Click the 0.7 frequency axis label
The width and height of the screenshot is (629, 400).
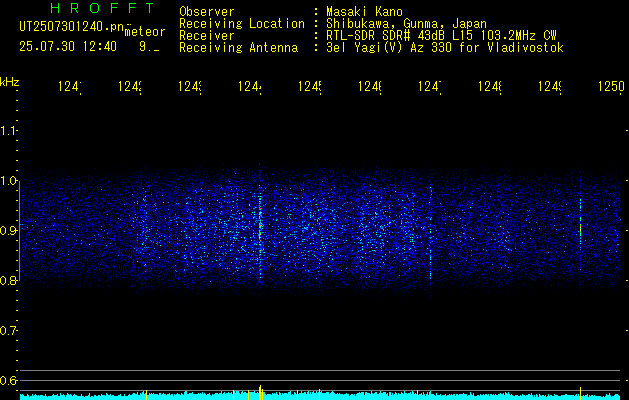coord(8,331)
